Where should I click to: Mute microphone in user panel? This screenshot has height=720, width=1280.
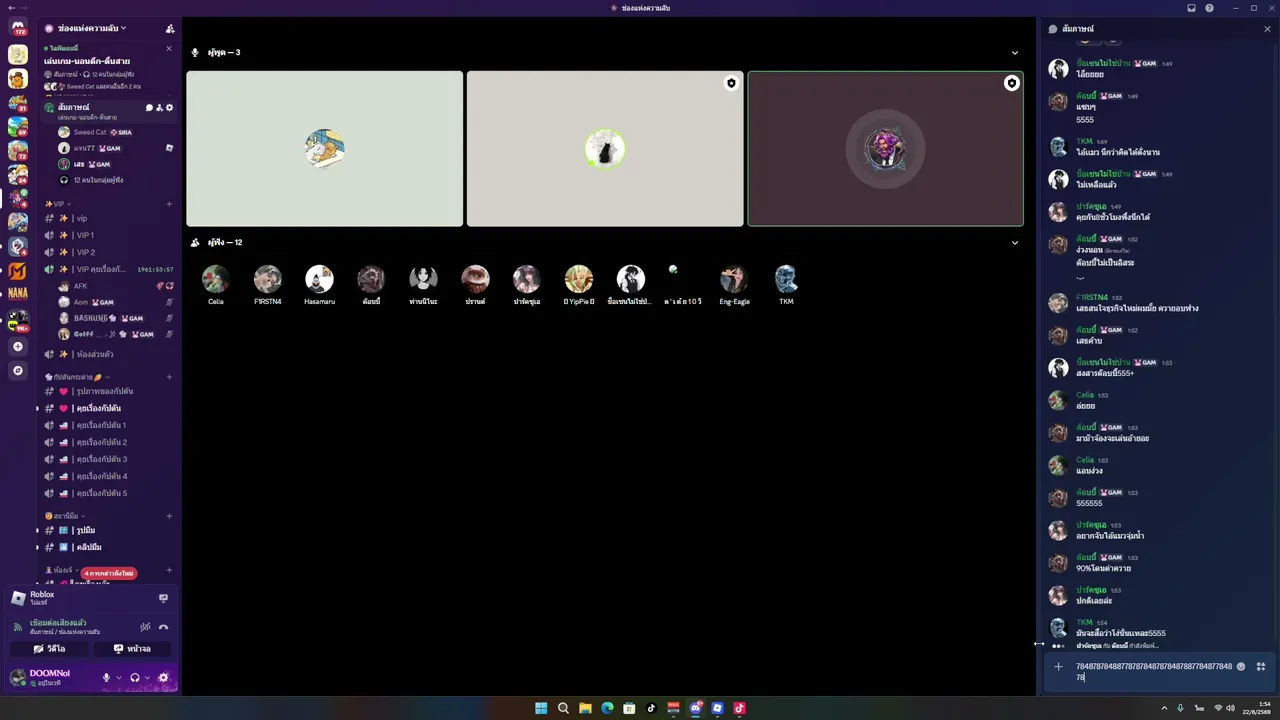click(x=106, y=678)
